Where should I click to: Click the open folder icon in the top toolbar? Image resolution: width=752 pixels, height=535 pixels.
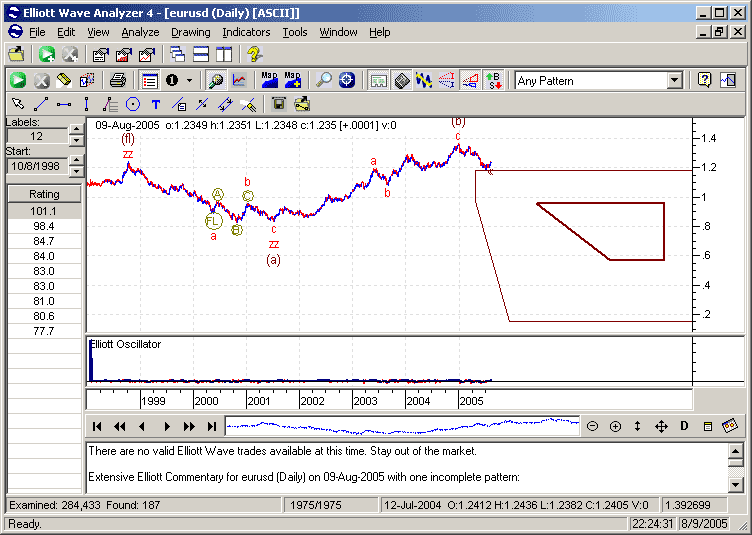tap(16, 54)
